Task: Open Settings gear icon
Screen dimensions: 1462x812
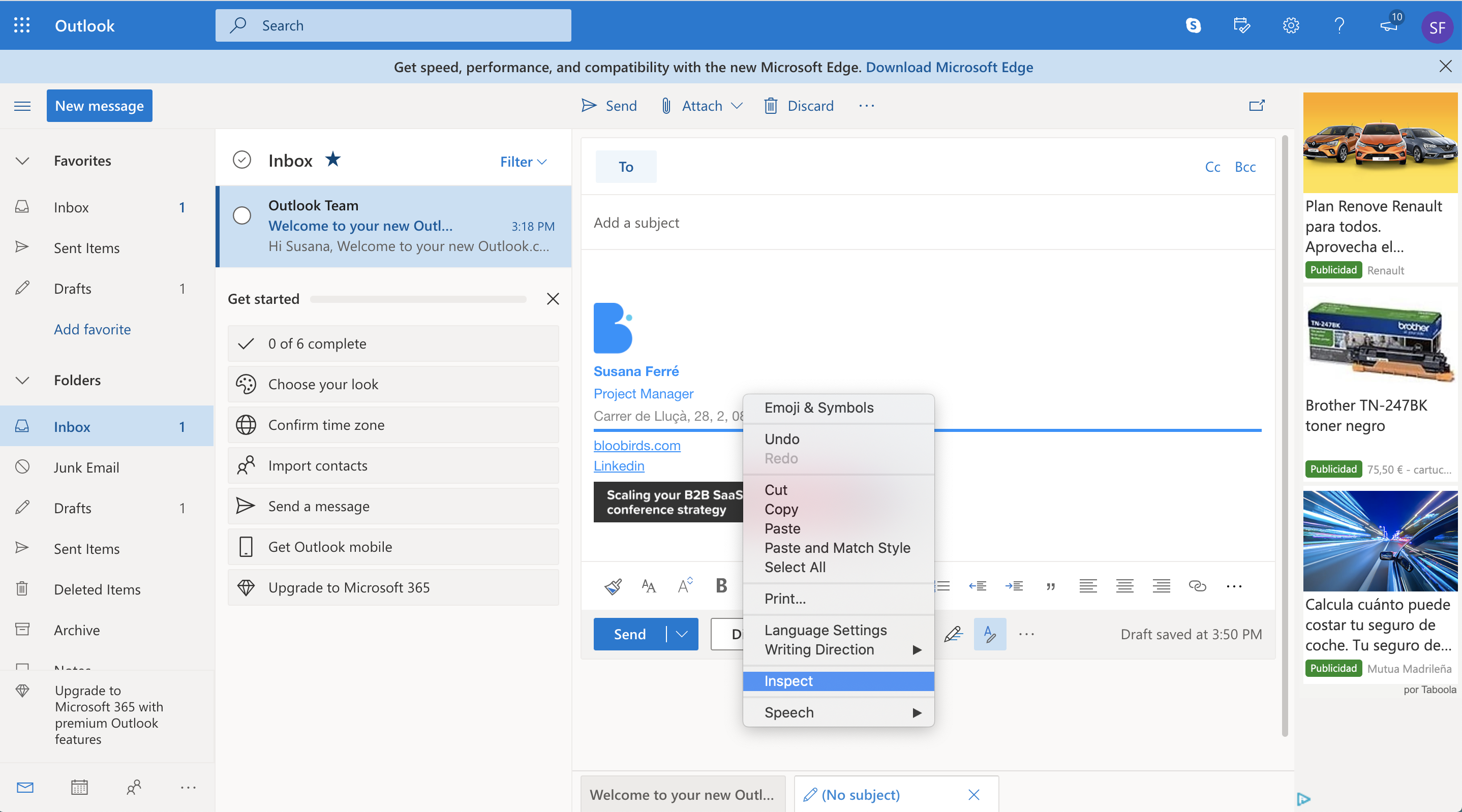Action: pos(1291,25)
